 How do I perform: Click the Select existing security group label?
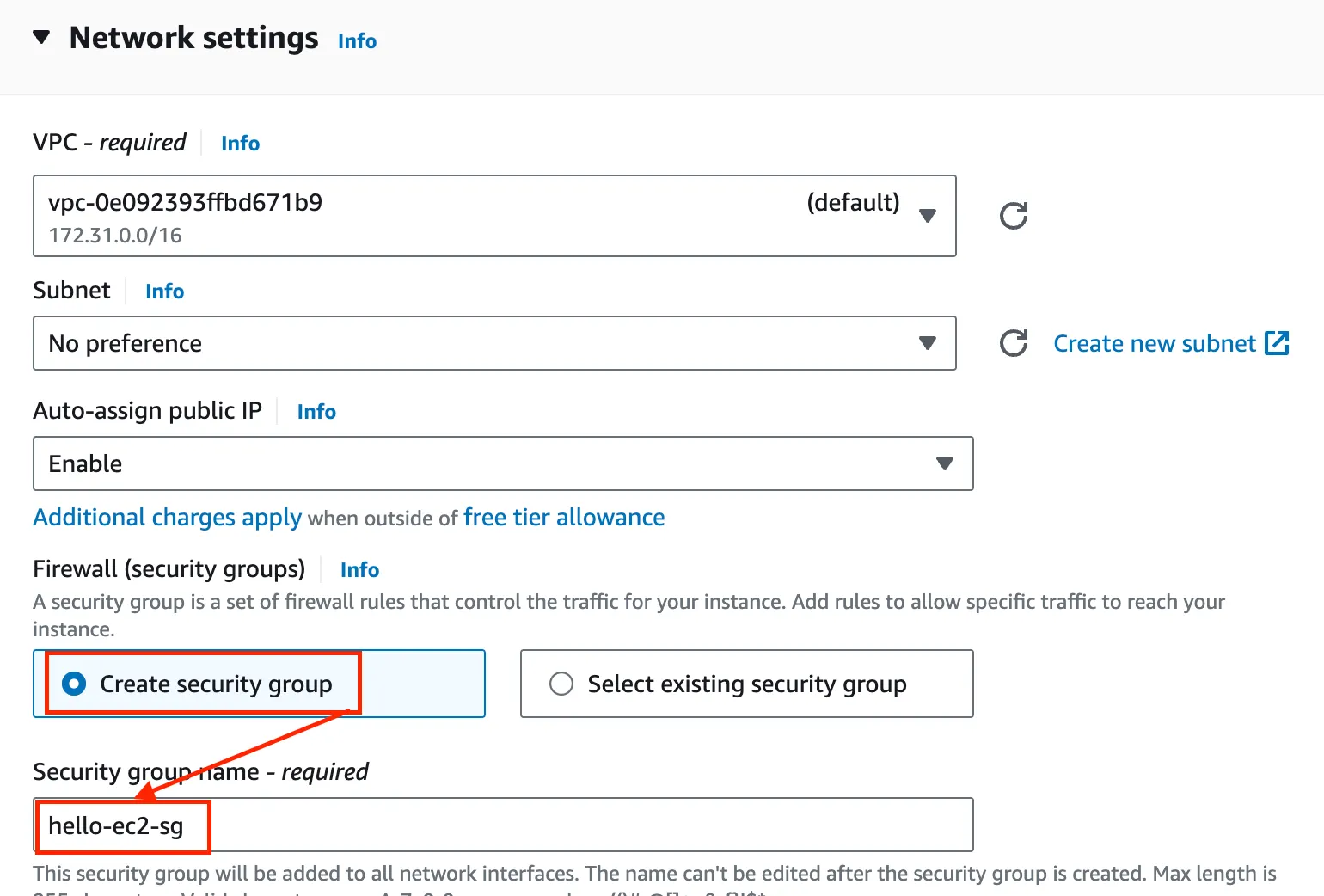[x=746, y=684]
